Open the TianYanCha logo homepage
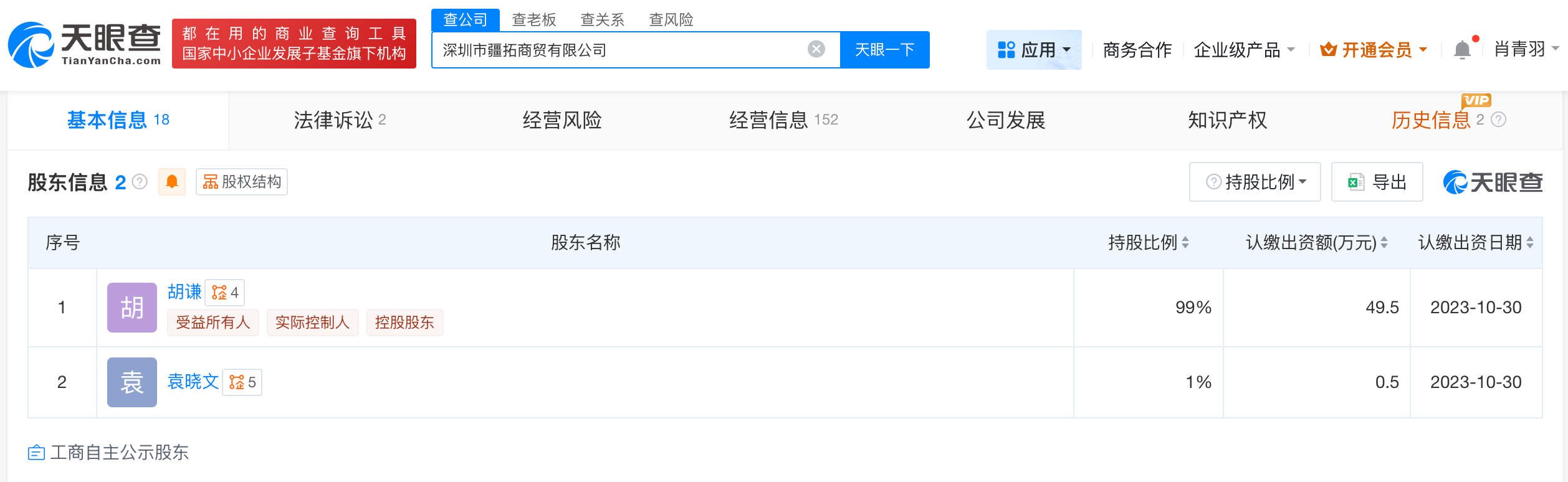Viewport: 1568px width, 482px height. click(x=85, y=44)
